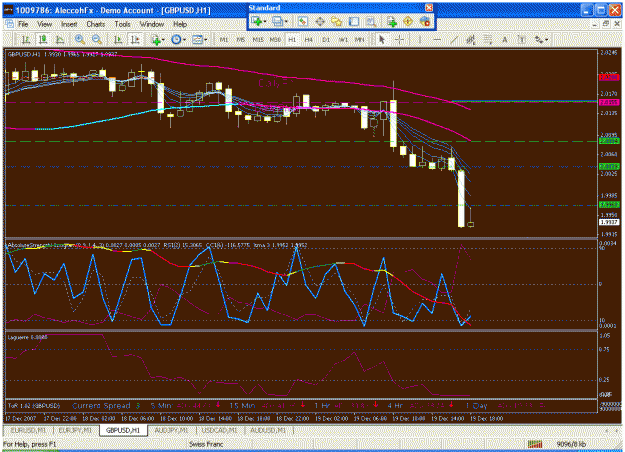The height and width of the screenshot is (452, 625).
Task: Click New Chart icon in Standard toolbar
Action: (257, 22)
